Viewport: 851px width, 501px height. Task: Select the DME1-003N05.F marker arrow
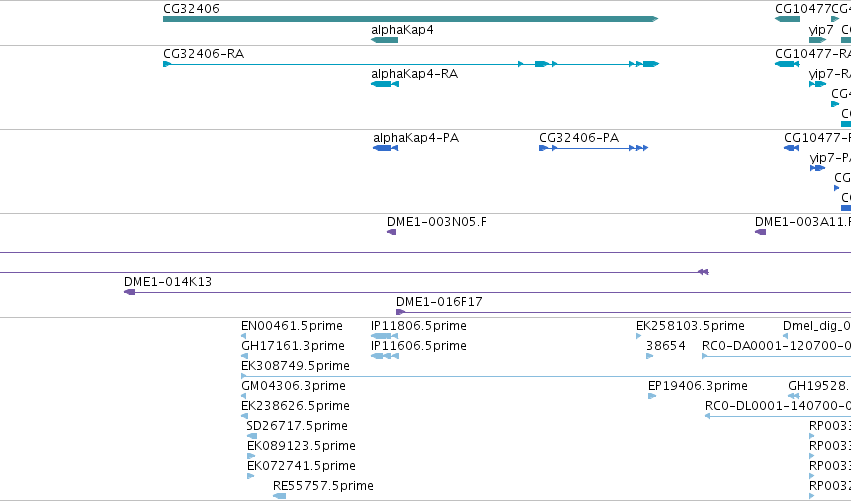[391, 232]
